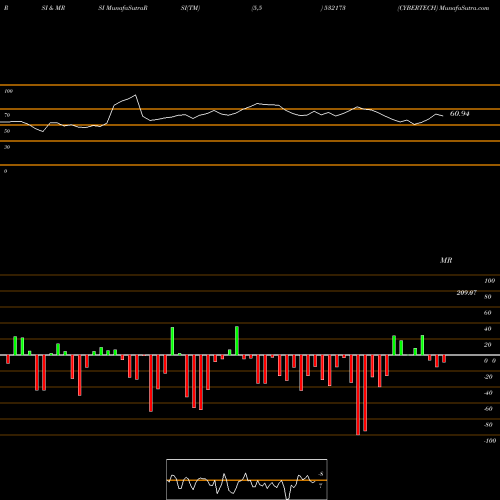Click the MR panel title

point(446,260)
